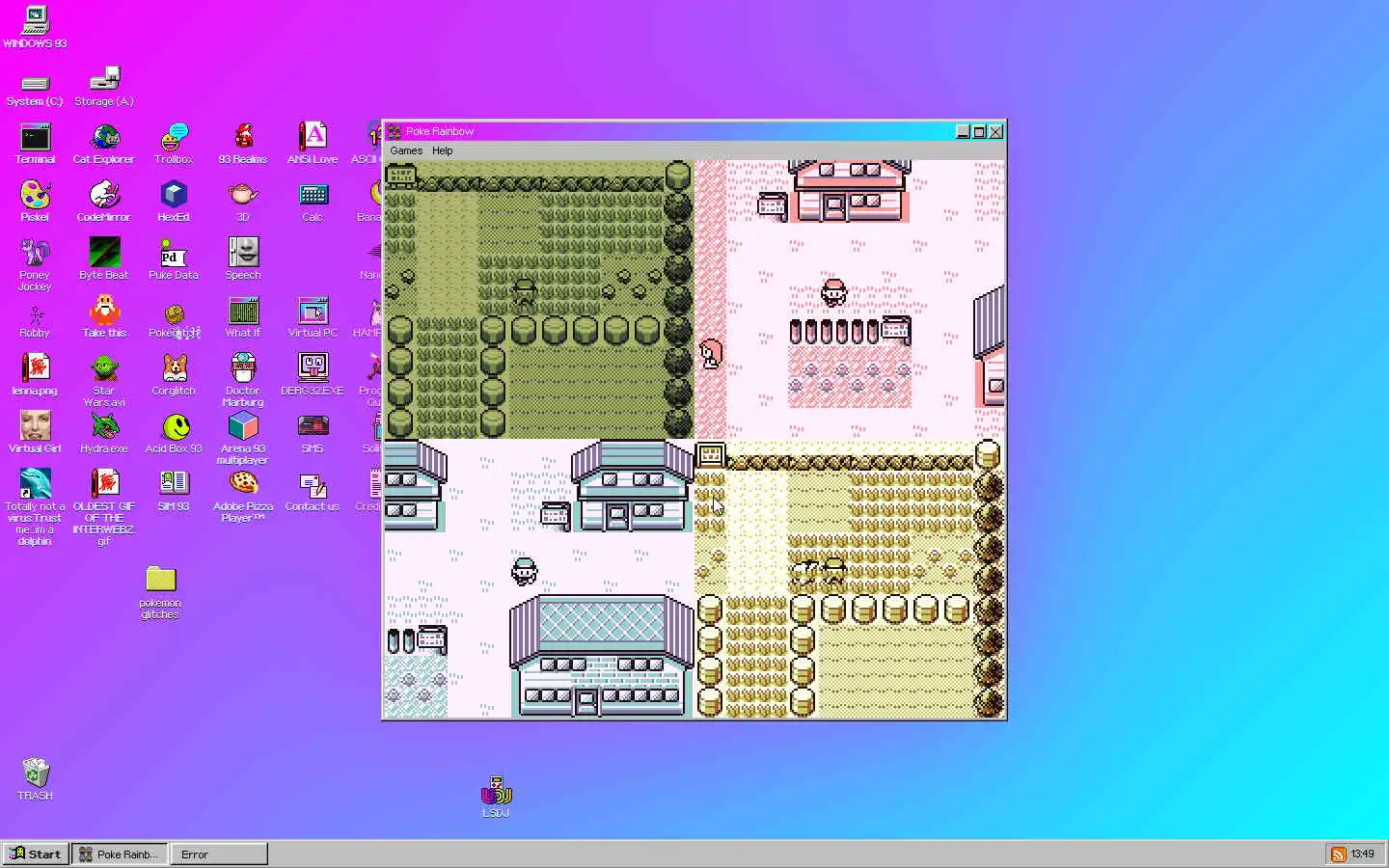
Task: Click the Start button
Action: click(36, 854)
